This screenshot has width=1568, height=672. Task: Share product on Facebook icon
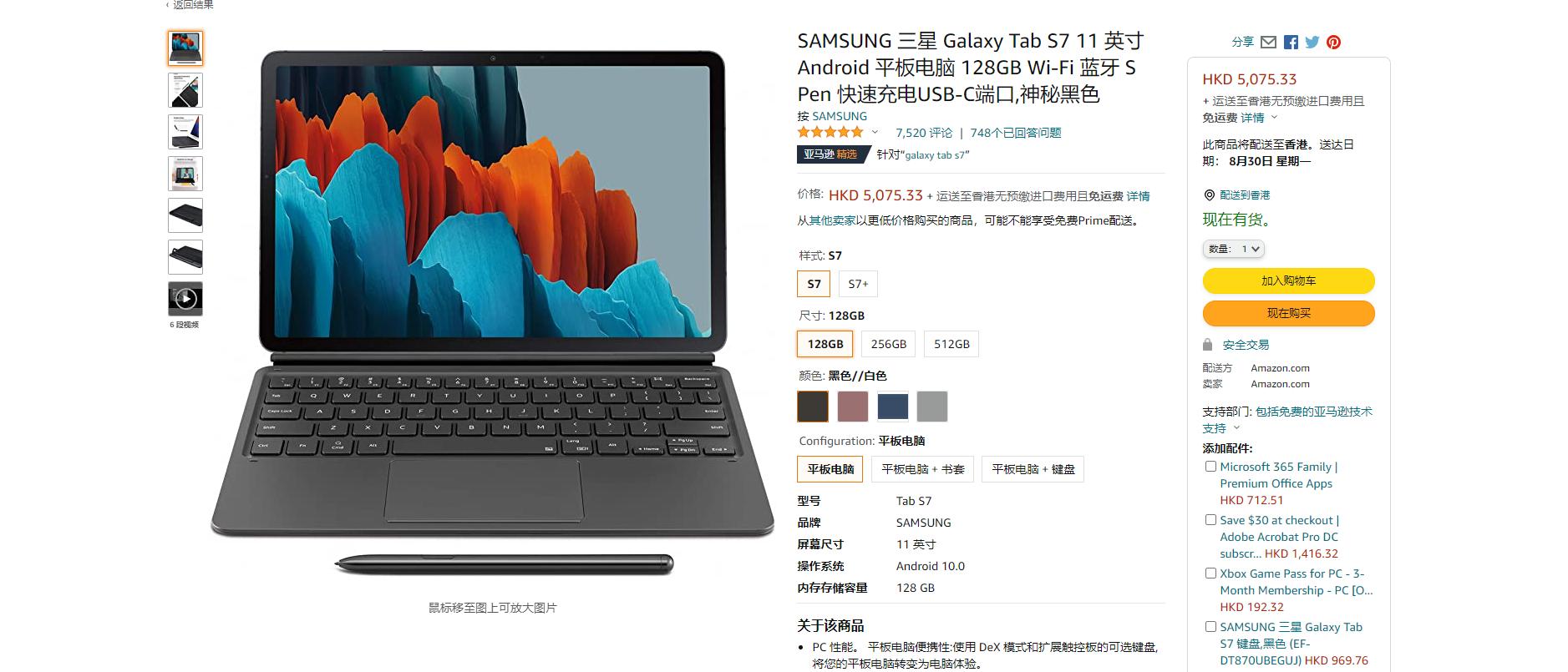(1291, 42)
